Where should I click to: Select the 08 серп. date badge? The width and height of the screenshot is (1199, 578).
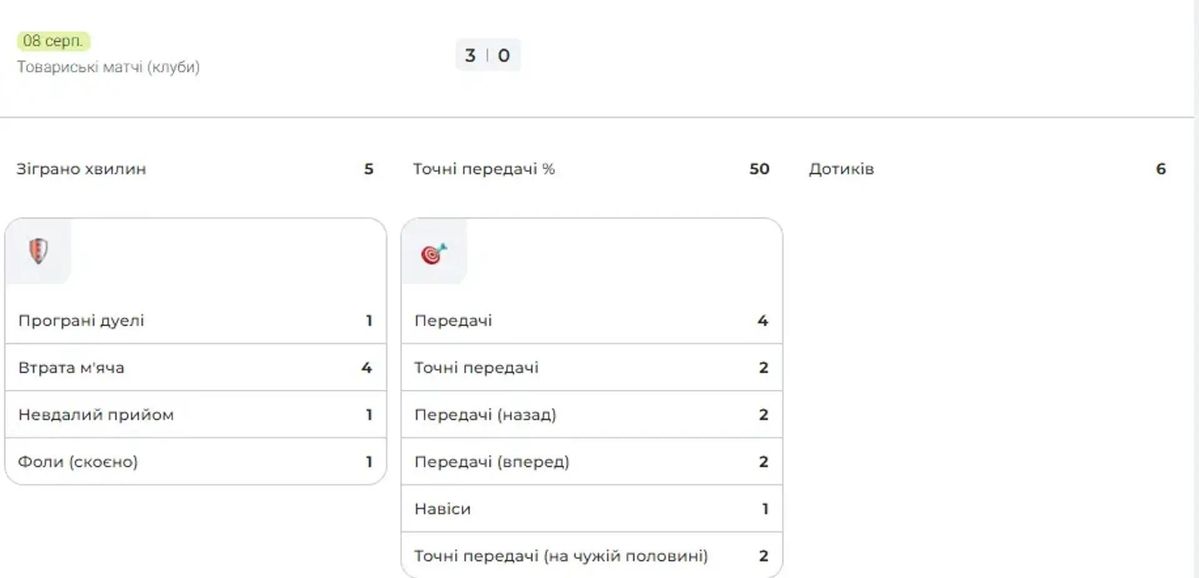click(54, 41)
